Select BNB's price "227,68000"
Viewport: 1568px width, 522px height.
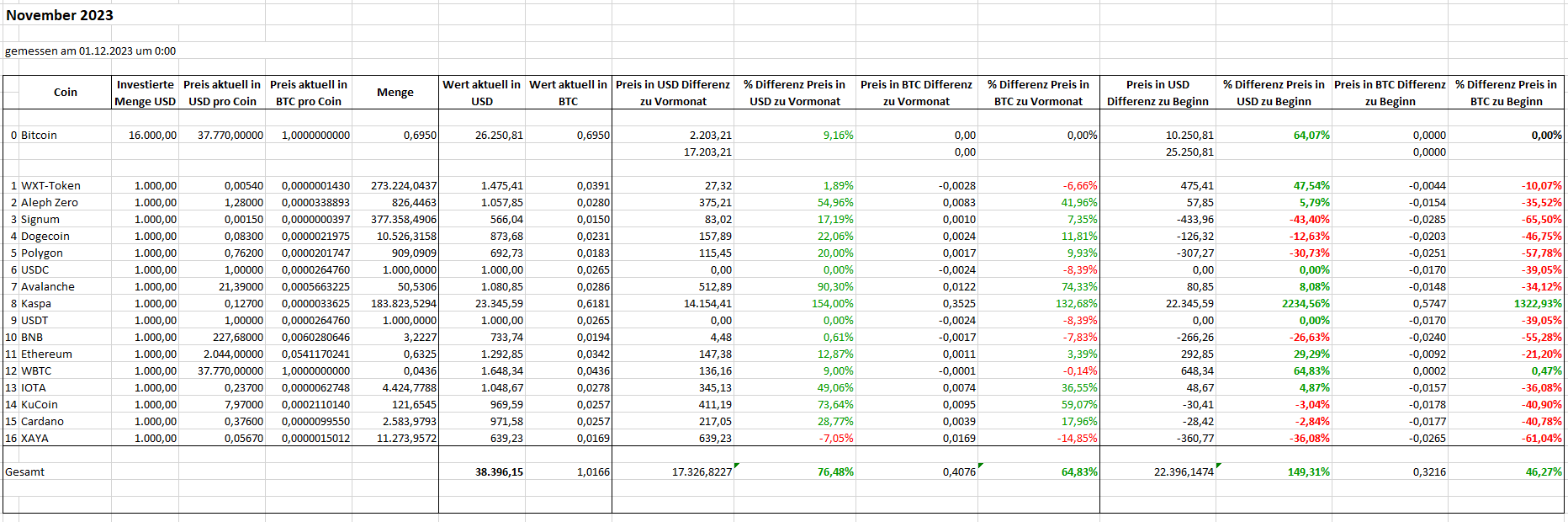coord(237,337)
